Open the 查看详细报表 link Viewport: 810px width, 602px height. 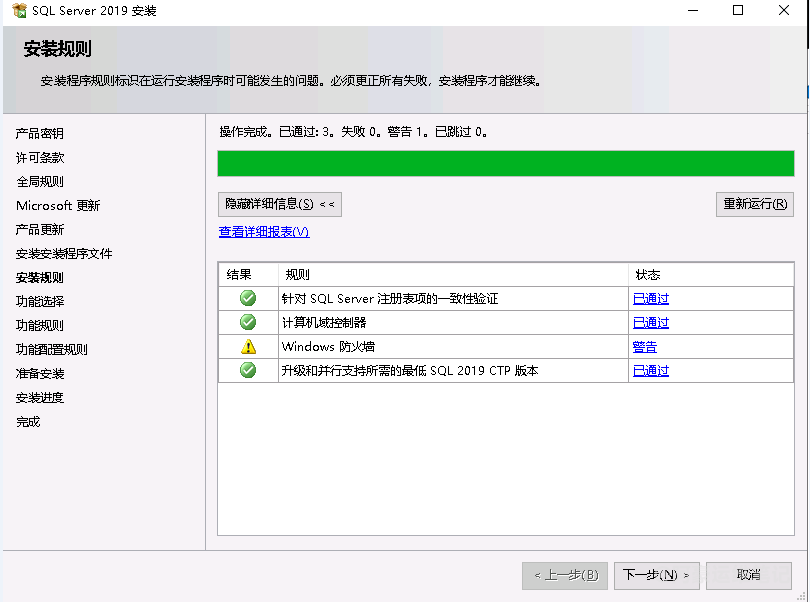(x=264, y=232)
